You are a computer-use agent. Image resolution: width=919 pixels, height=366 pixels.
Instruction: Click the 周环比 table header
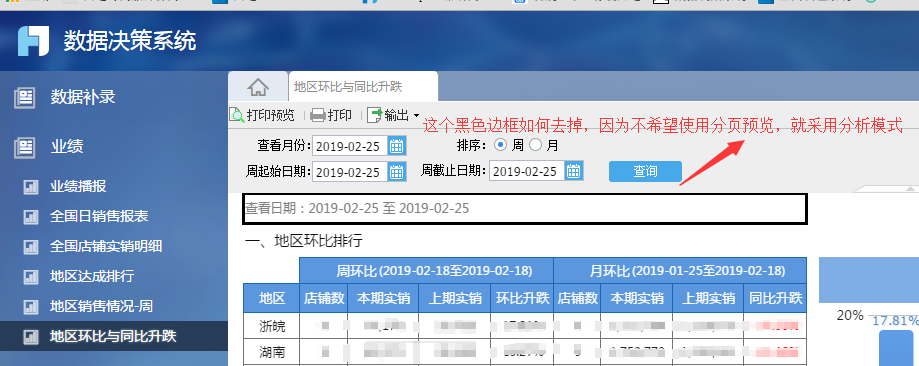pos(426,270)
